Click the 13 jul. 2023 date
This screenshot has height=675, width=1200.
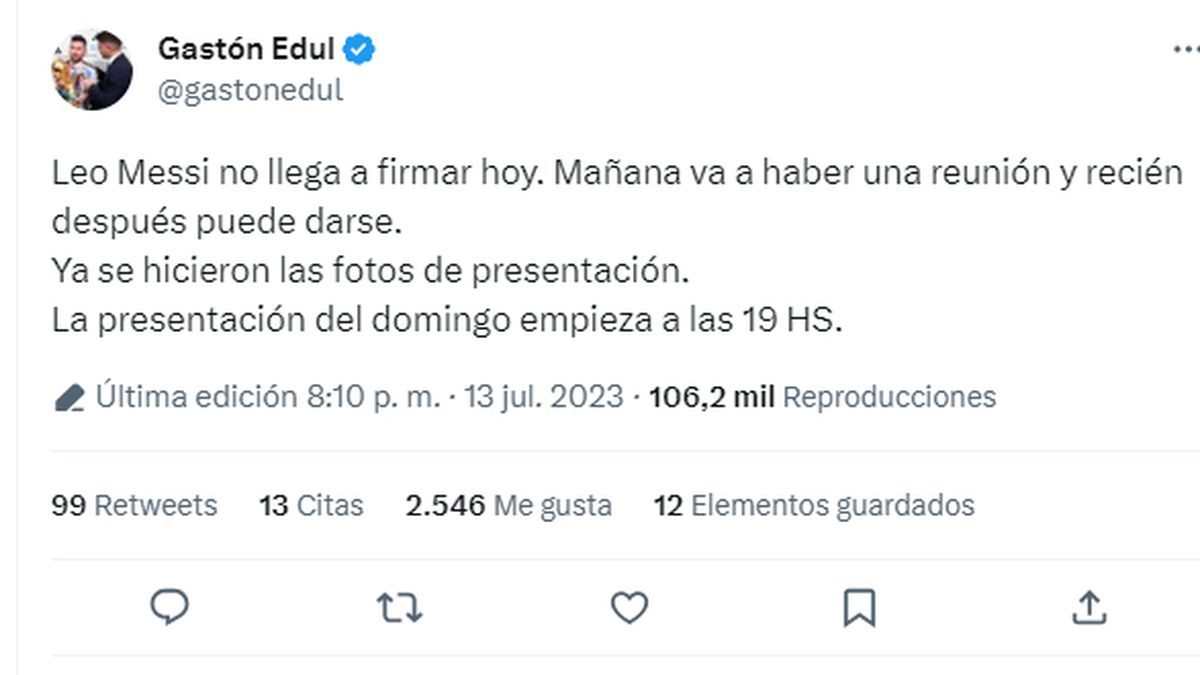pyautogui.click(x=545, y=397)
